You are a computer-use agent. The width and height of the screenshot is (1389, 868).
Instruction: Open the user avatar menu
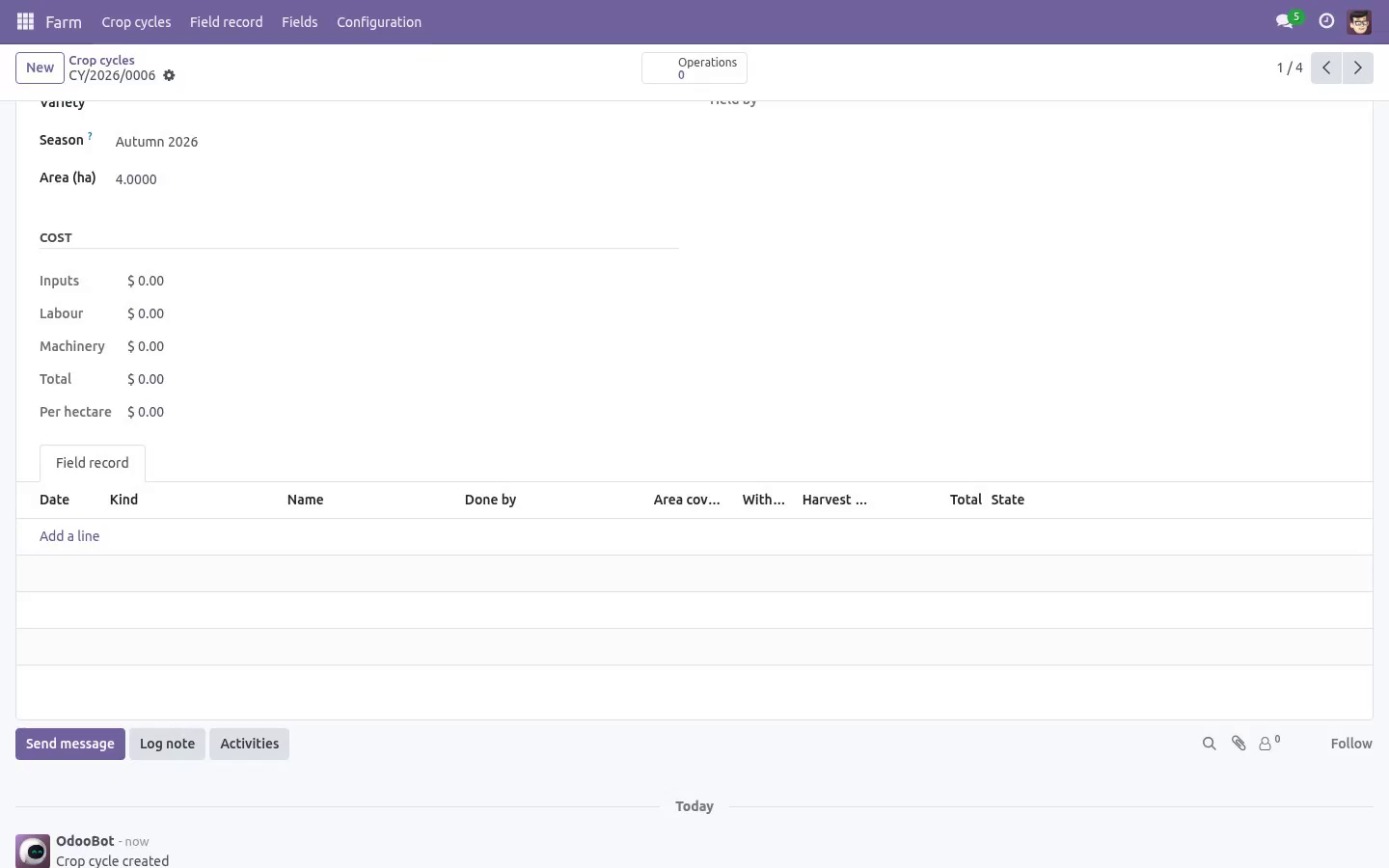[1359, 21]
